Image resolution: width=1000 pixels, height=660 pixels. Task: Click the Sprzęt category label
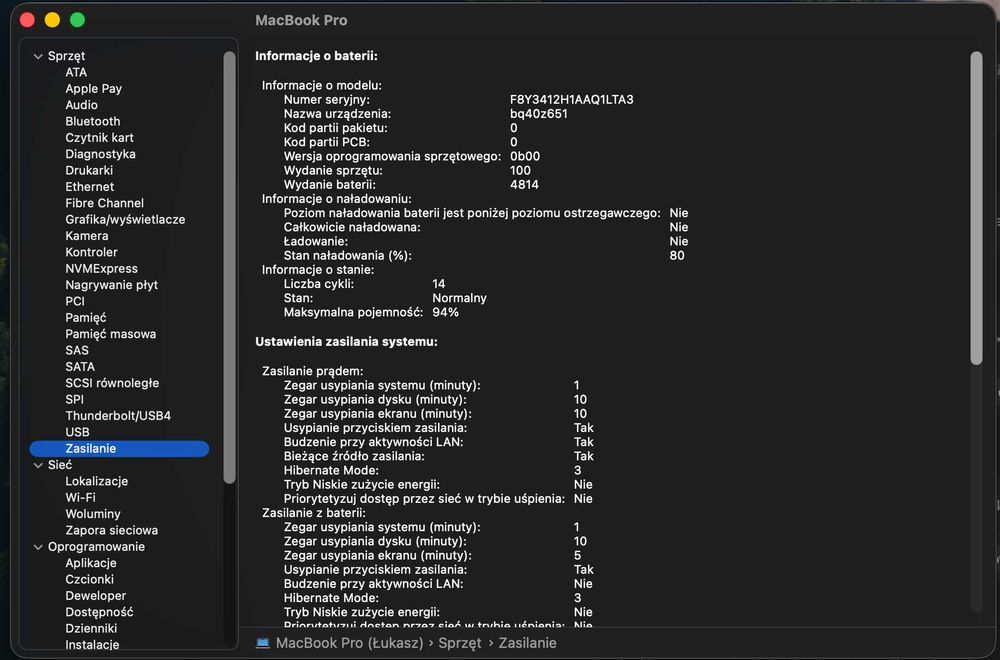[x=66, y=56]
